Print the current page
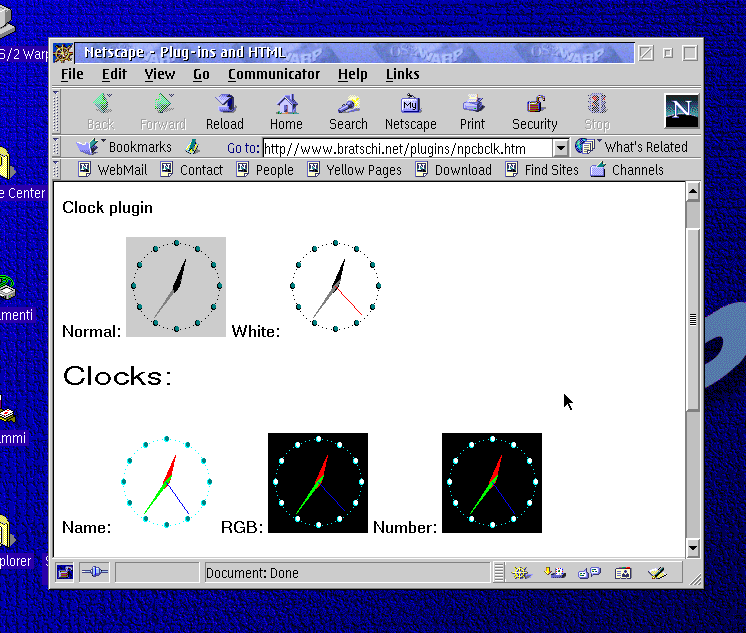This screenshot has height=633, width=746. tap(472, 111)
